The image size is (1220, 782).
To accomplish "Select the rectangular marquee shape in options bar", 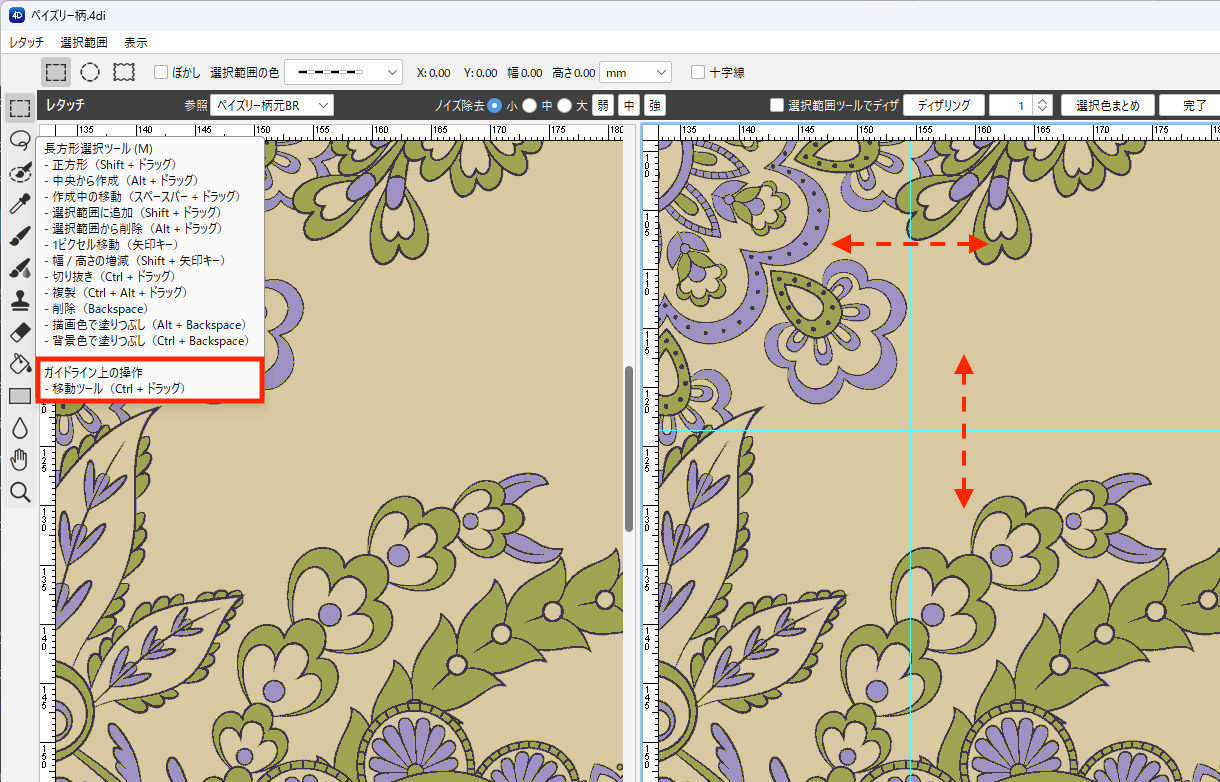I will (x=56, y=72).
